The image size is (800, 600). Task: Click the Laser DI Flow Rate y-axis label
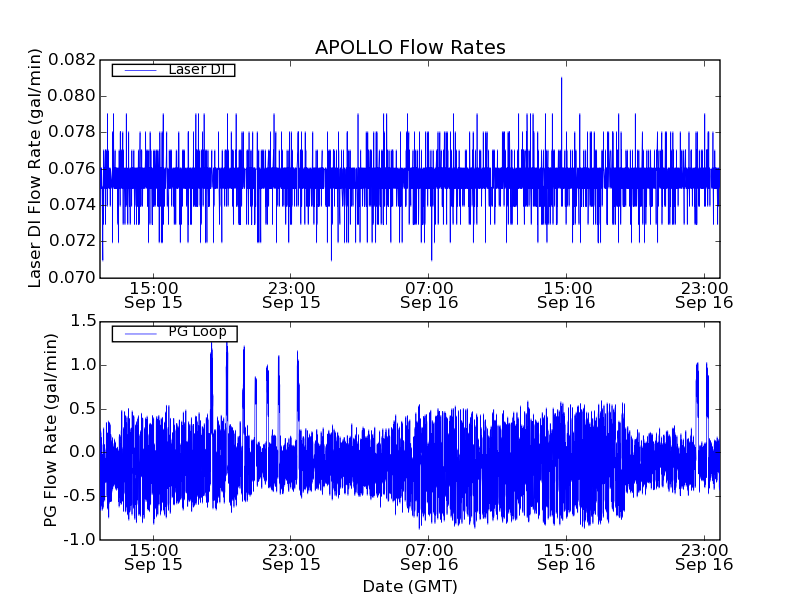(35, 168)
